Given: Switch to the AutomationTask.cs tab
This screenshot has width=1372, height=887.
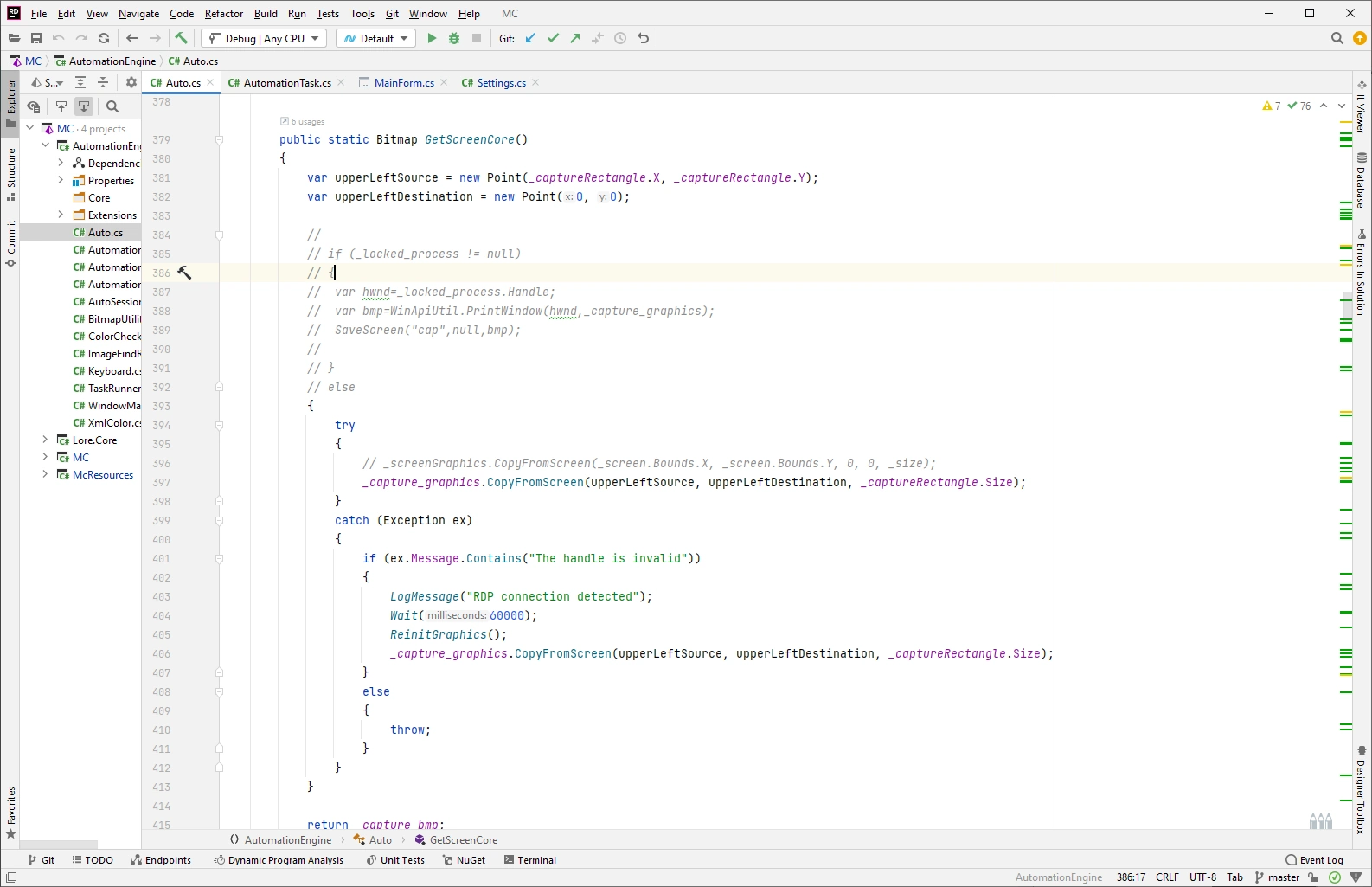Looking at the screenshot, I should [x=286, y=83].
